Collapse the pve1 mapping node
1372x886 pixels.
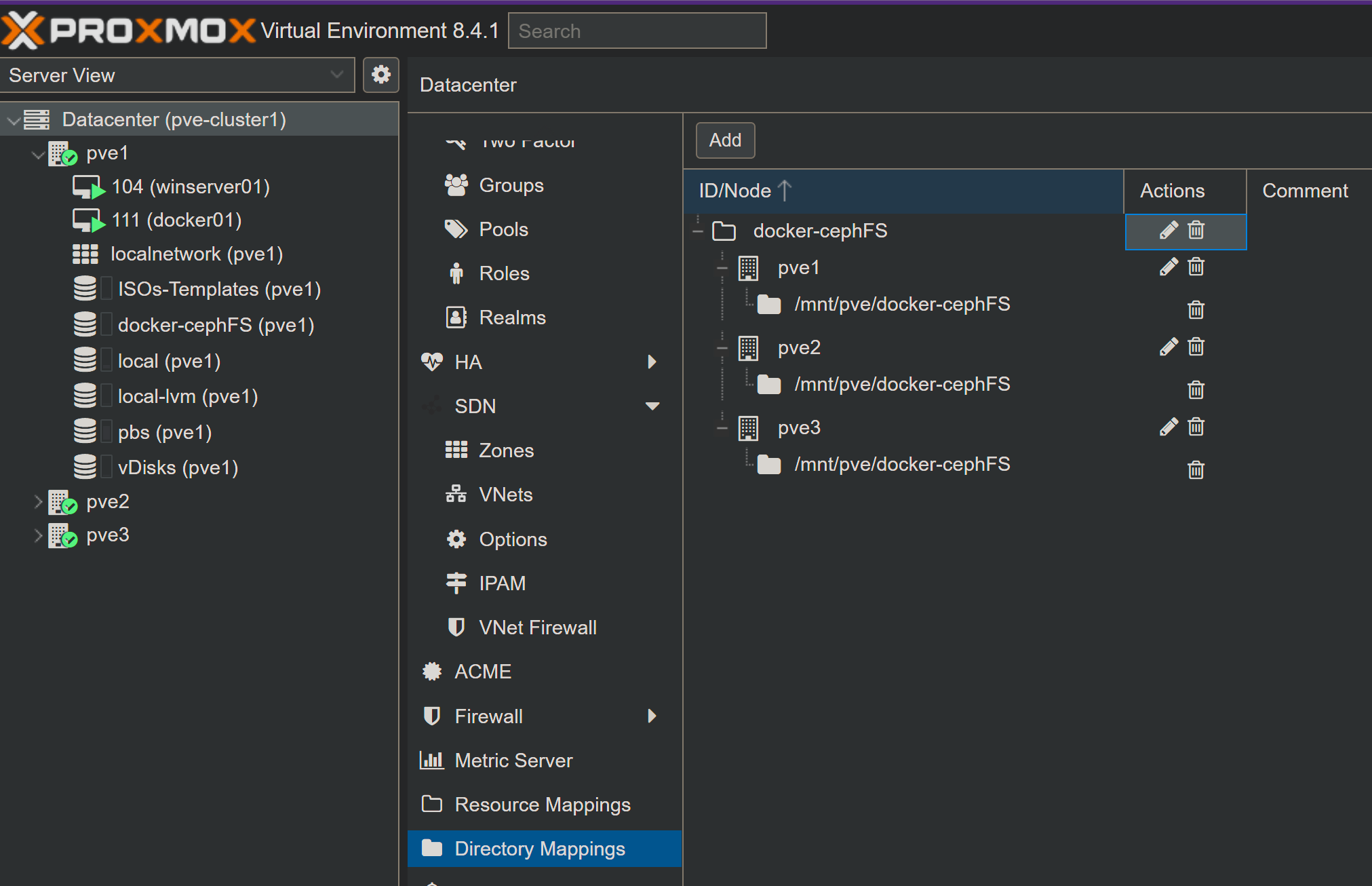tap(722, 268)
